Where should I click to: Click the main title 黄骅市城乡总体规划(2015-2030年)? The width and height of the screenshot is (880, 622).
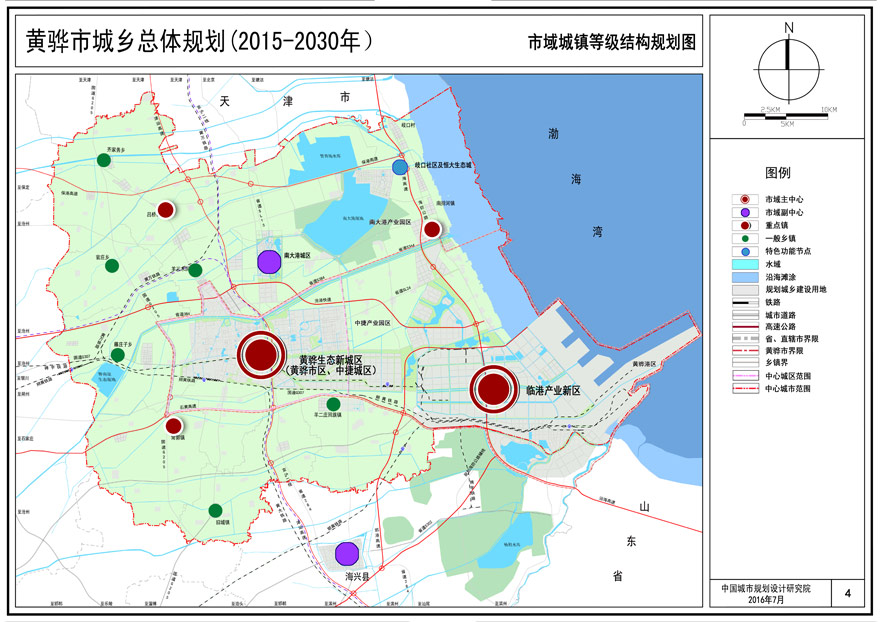(199, 42)
